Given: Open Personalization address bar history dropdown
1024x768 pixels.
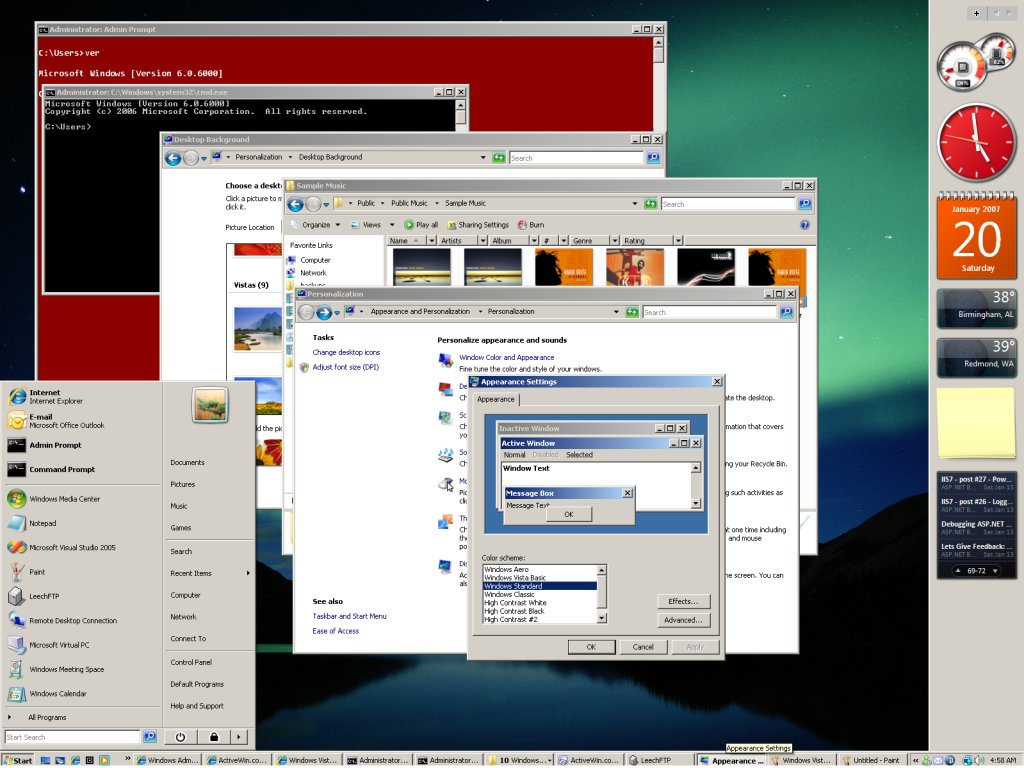Looking at the screenshot, I should point(616,312).
